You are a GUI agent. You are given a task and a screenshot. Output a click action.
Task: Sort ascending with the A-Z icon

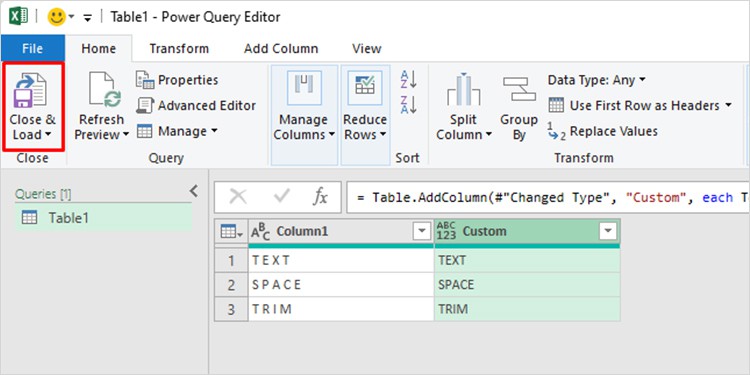click(408, 79)
